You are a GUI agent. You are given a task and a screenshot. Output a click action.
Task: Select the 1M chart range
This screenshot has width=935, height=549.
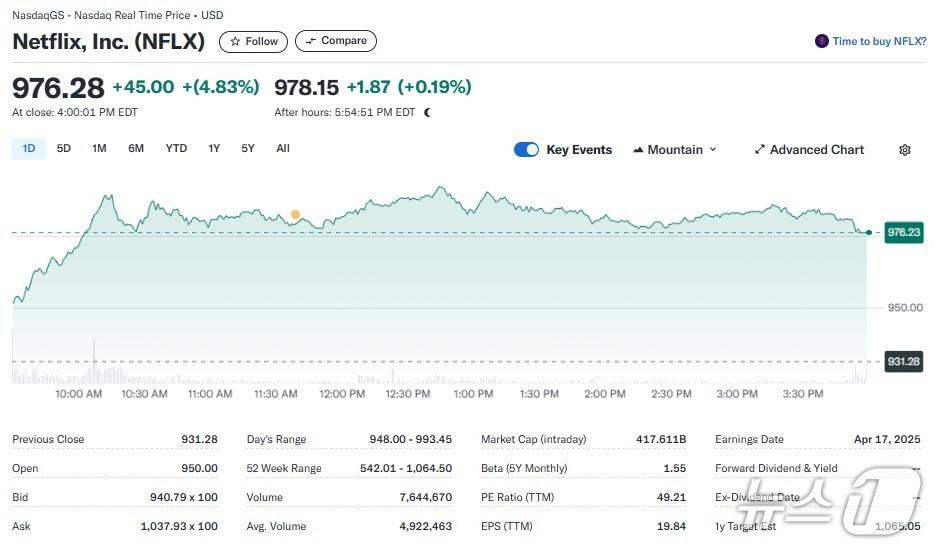[x=99, y=149]
